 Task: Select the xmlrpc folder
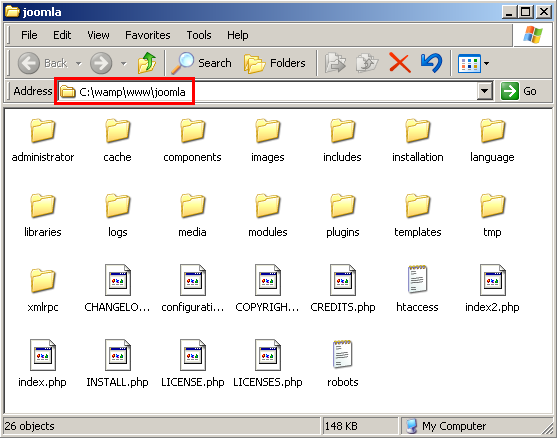pos(43,291)
